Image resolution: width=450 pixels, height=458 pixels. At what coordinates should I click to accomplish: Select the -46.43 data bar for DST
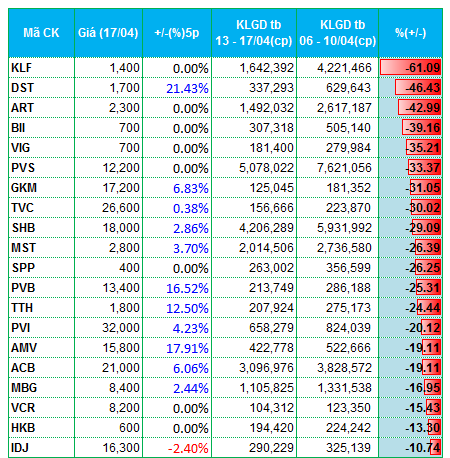point(418,87)
